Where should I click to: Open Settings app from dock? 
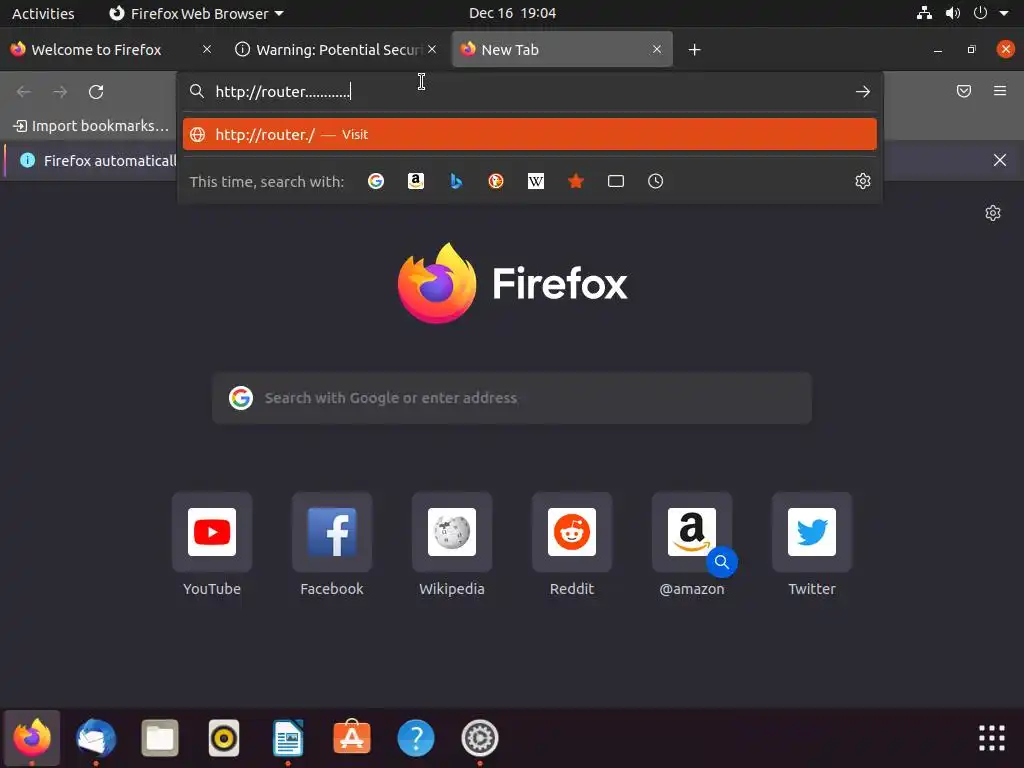480,738
